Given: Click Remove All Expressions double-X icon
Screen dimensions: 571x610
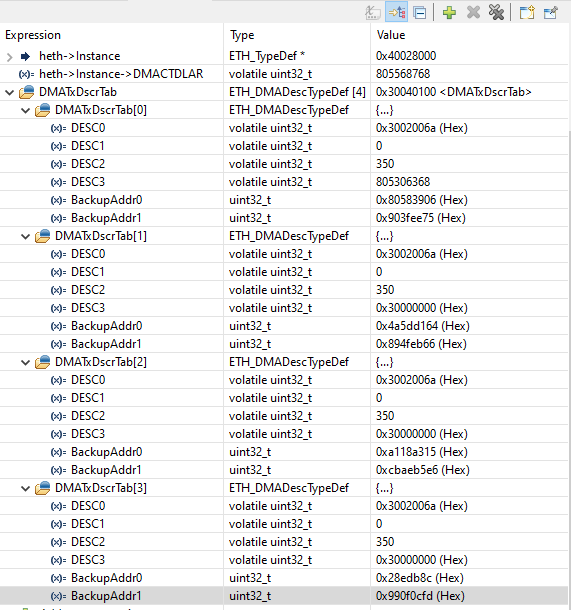Looking at the screenshot, I should (x=496, y=12).
